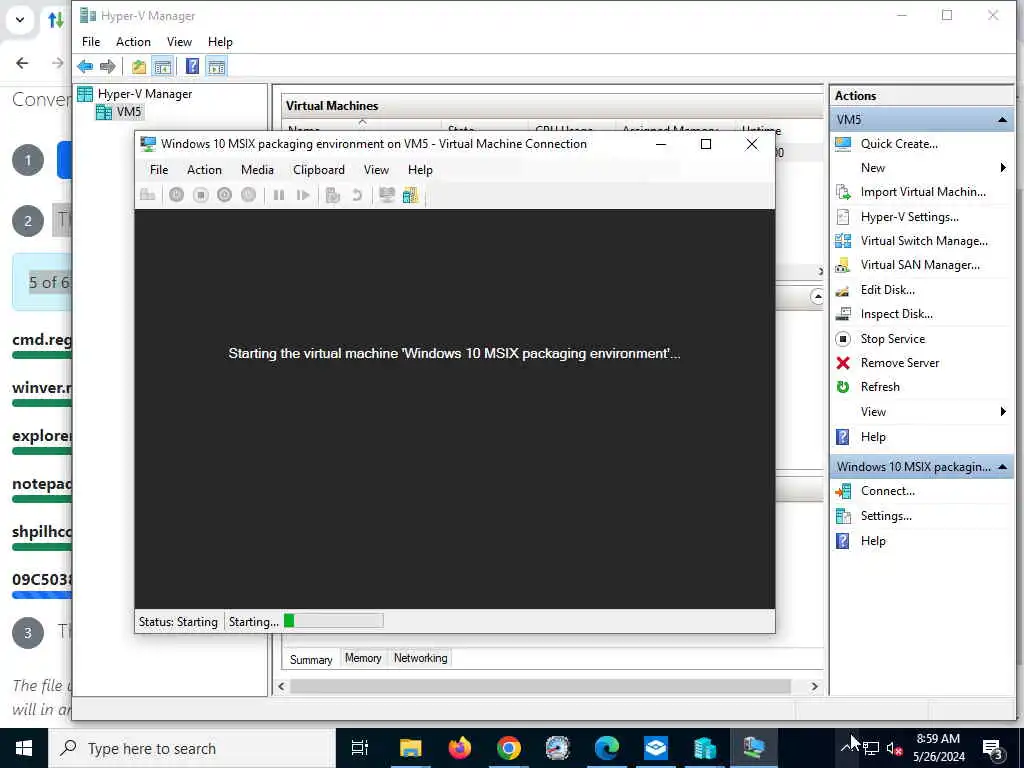Click Help under Windows 10 MSIX section
The image size is (1024, 768).
(x=872, y=541)
